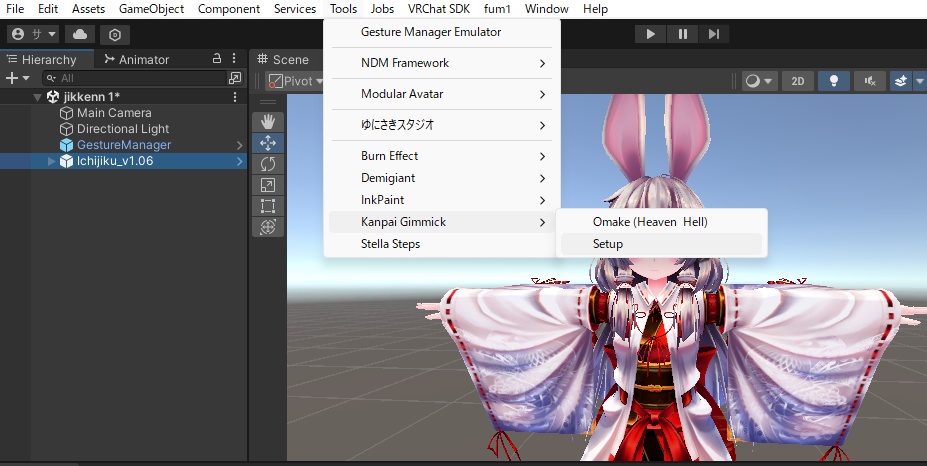
Task: Toggle scene audio mute
Action: (870, 81)
